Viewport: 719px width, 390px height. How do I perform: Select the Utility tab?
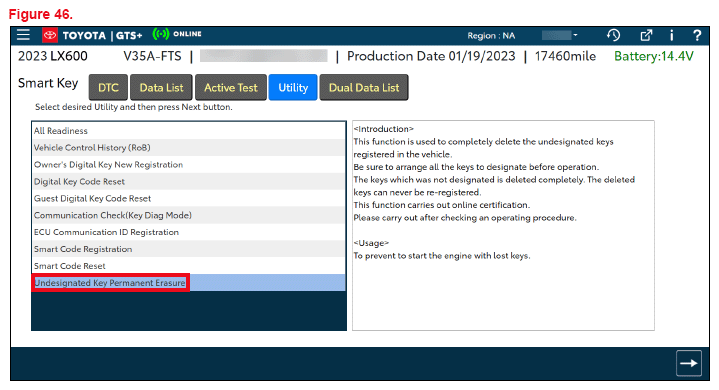click(x=293, y=87)
